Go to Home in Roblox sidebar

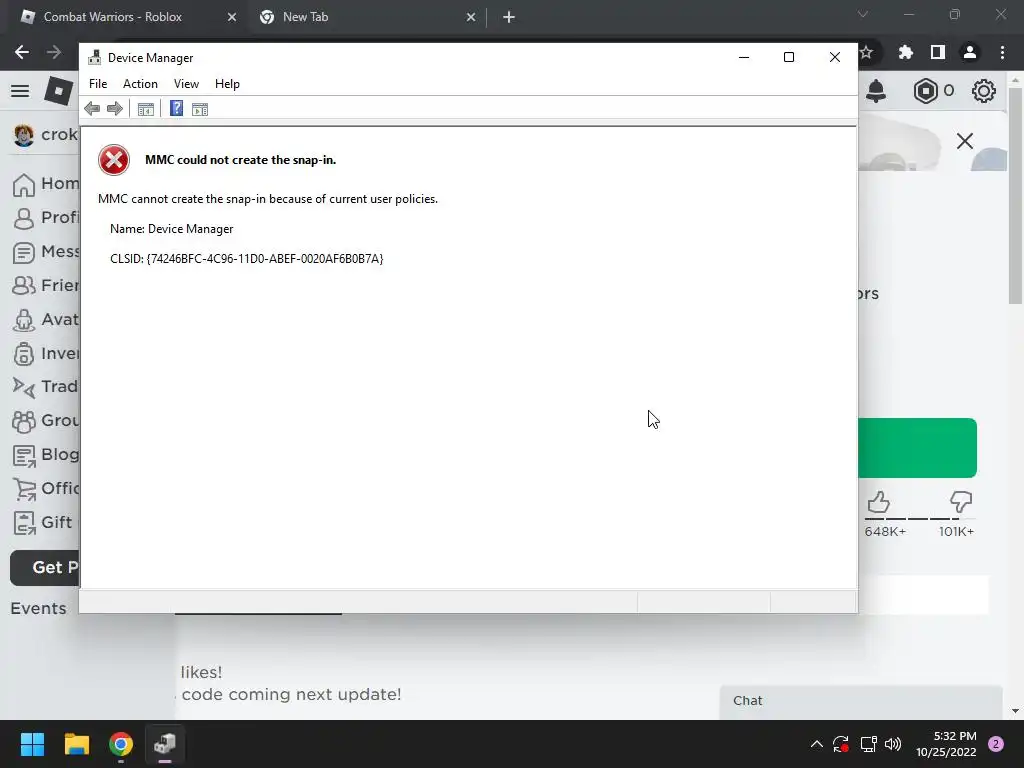click(46, 184)
